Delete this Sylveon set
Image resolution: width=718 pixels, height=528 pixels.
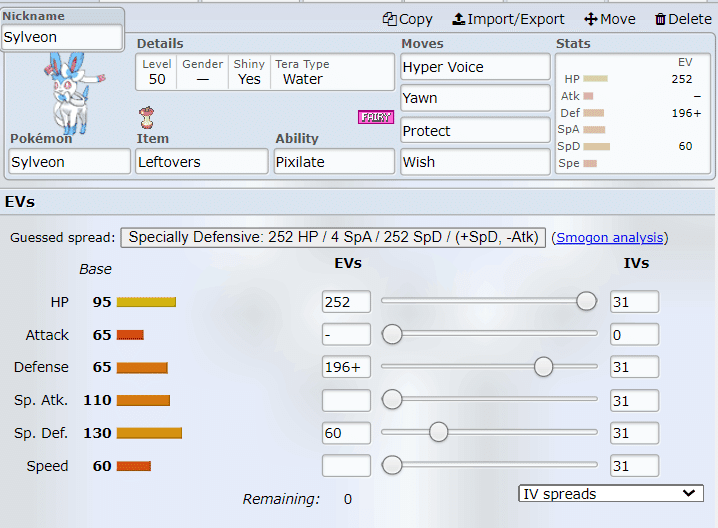tap(683, 19)
